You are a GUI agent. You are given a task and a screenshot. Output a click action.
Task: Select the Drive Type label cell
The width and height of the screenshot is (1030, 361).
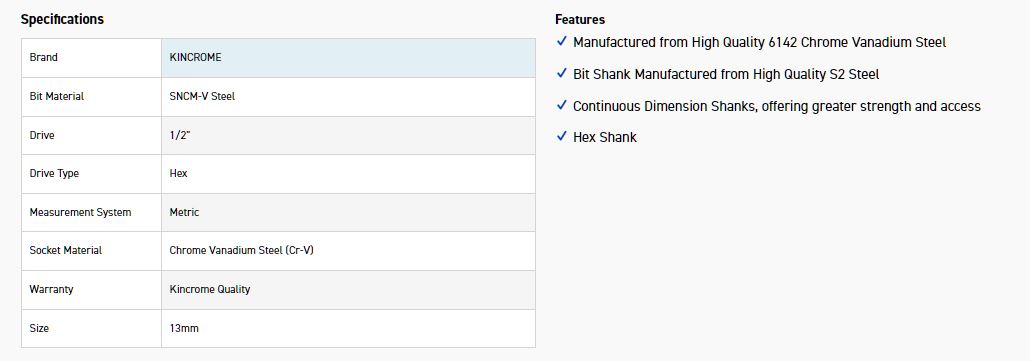[91, 174]
